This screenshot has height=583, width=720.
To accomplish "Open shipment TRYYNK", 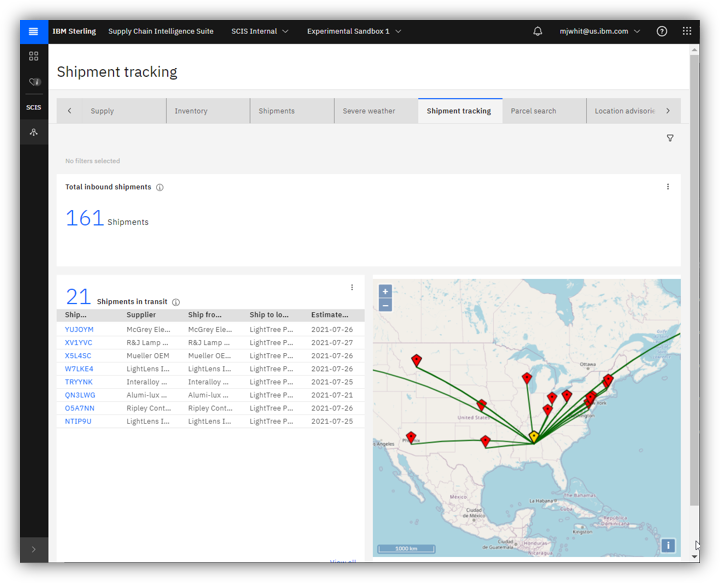I will [x=79, y=382].
